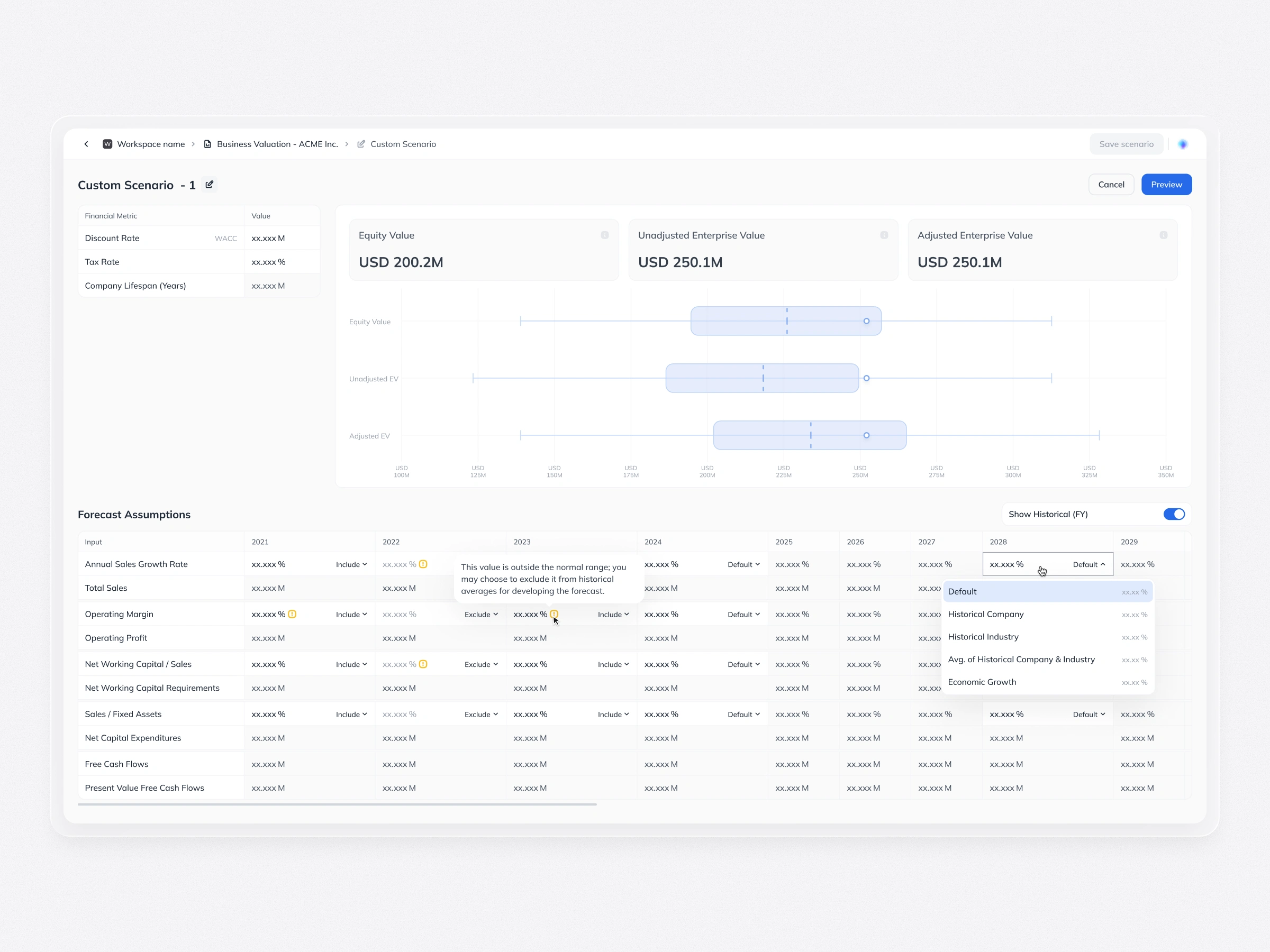Click the Unadjusted Enterprise Value USD 250.1M card

tap(763, 250)
